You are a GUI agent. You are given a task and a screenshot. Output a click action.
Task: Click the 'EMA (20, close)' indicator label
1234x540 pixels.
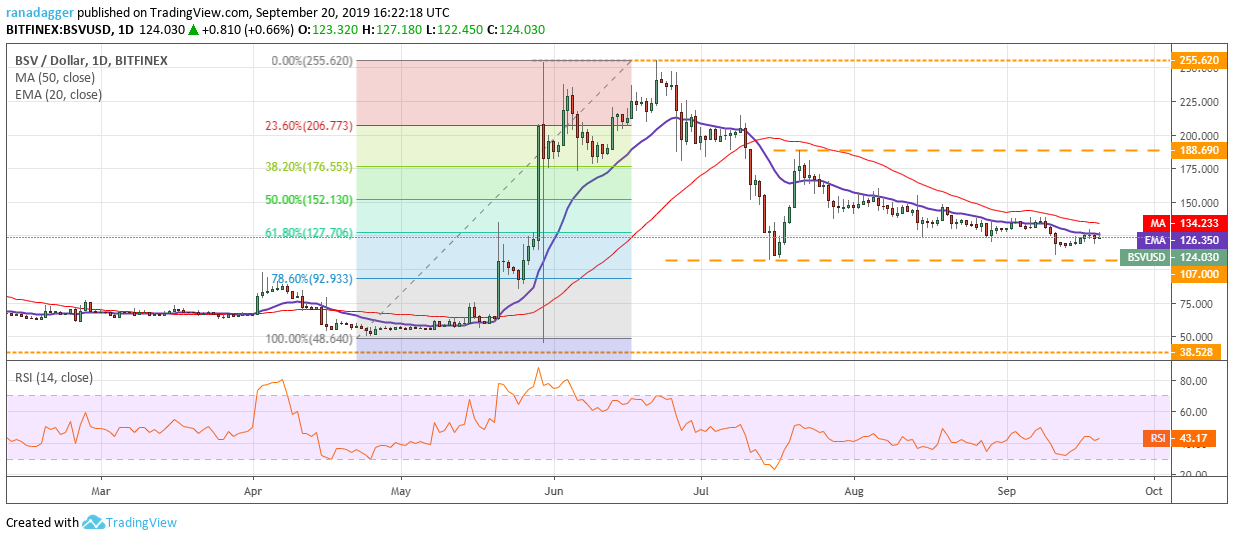(58, 95)
